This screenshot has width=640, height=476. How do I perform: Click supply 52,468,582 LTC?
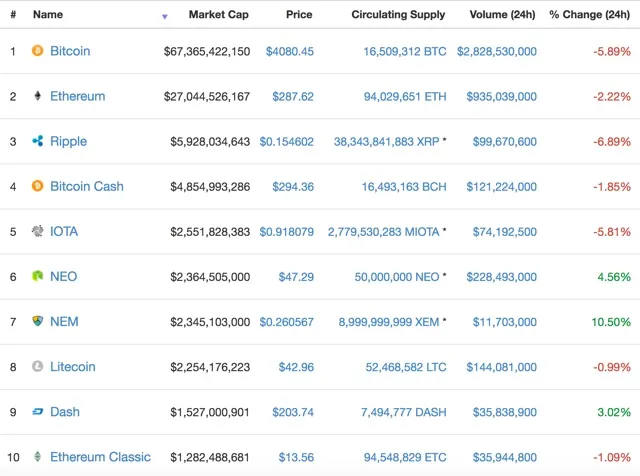[x=406, y=367]
